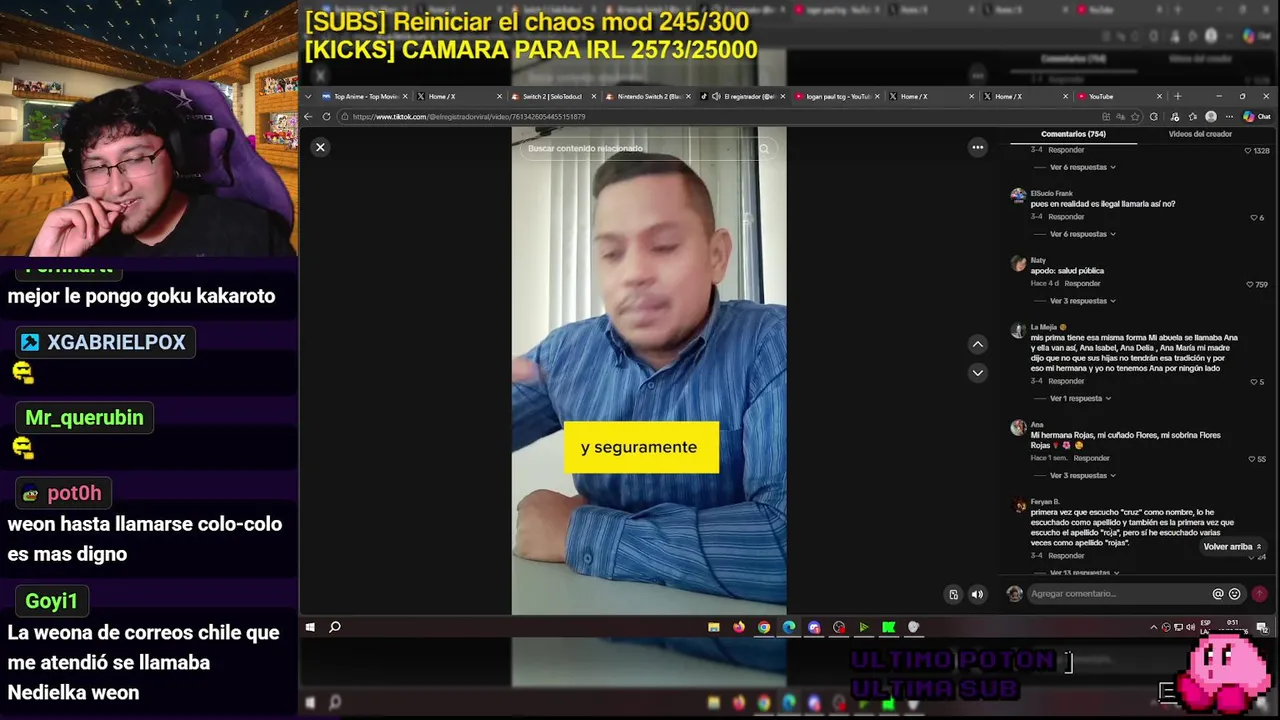Screen dimensions: 1280x720
Task: Like La Mejía's comment
Action: click(1254, 381)
